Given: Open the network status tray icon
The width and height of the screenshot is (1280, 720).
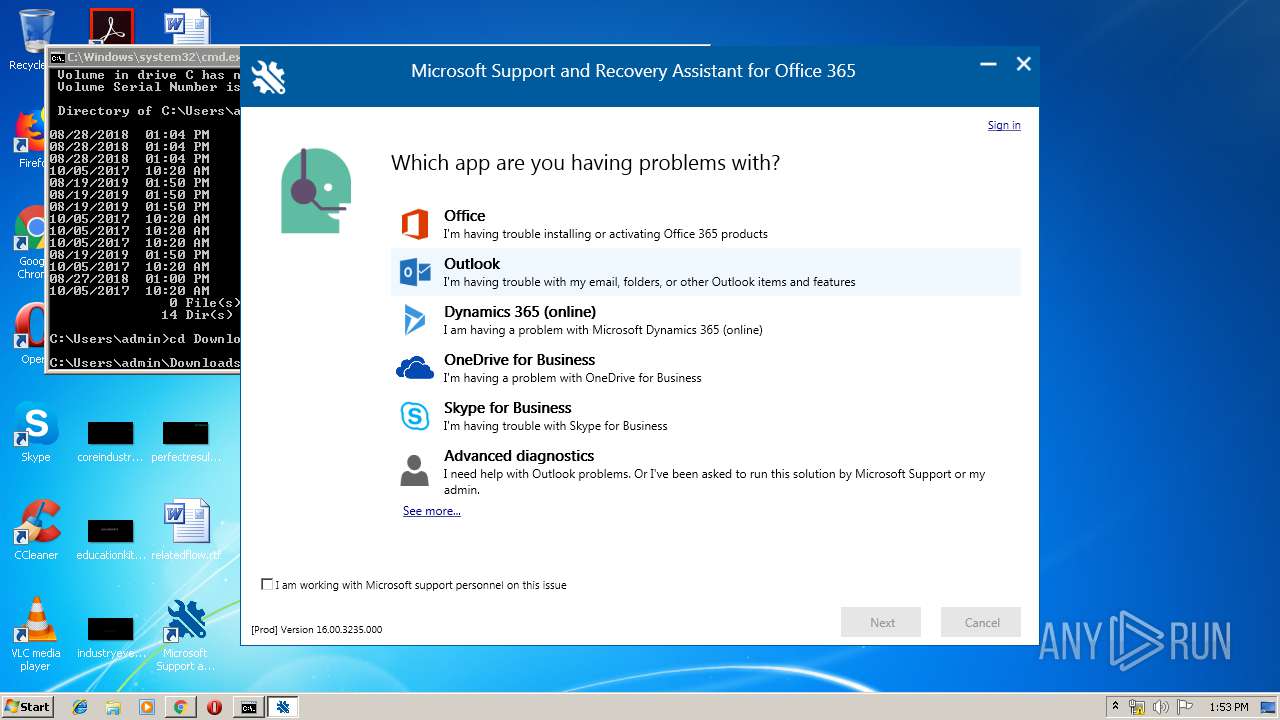Looking at the screenshot, I should (1137, 707).
